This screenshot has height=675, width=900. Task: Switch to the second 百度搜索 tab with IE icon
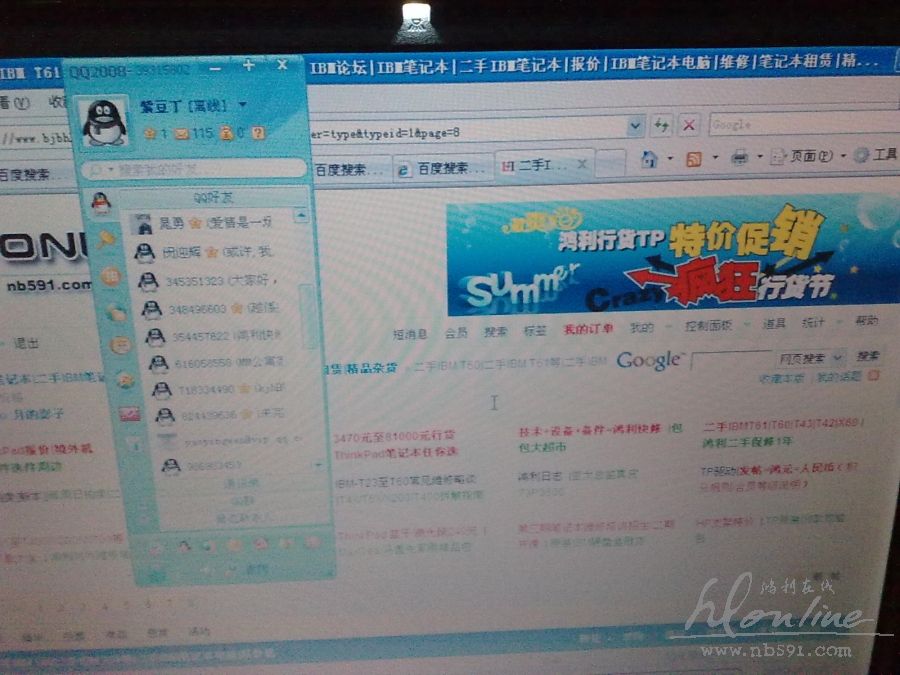coord(442,169)
